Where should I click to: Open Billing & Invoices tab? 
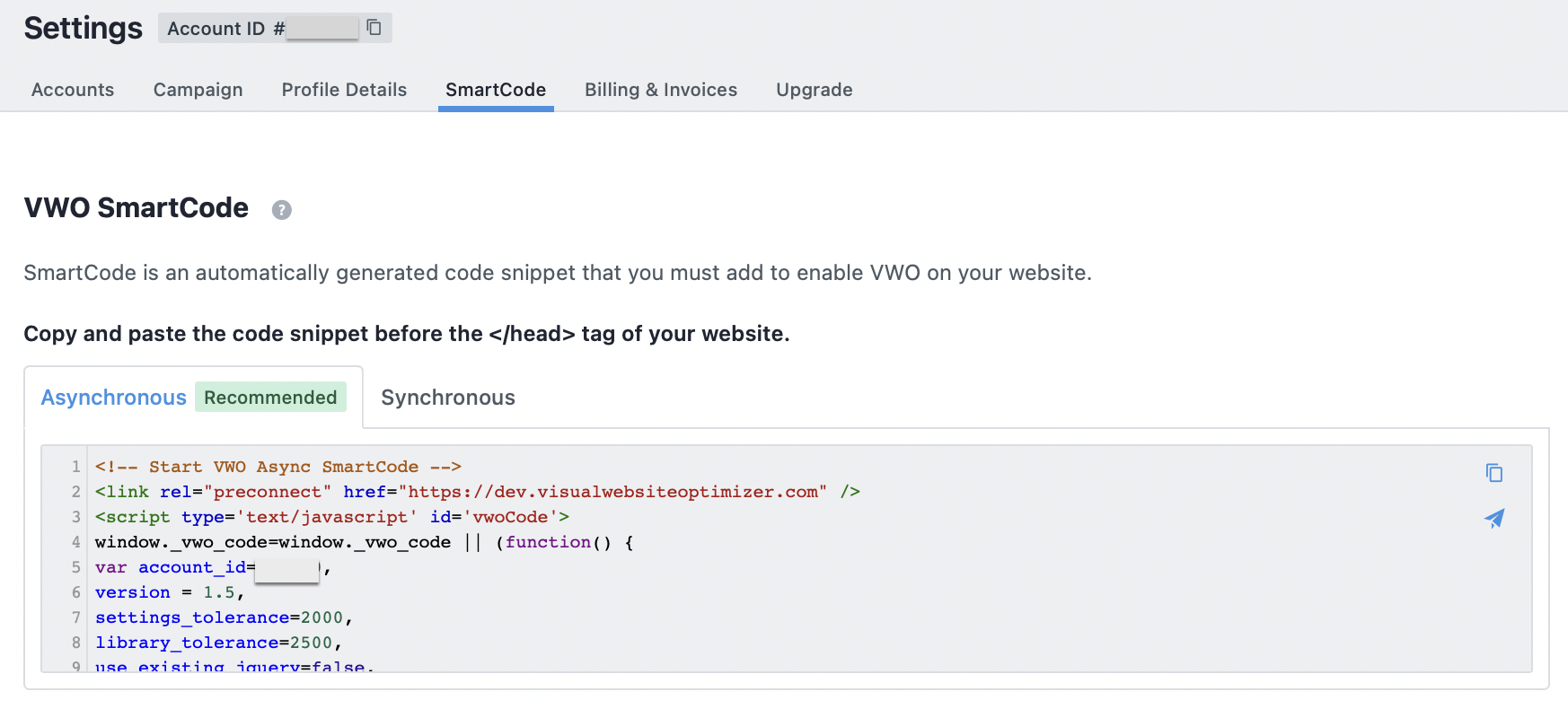661,90
